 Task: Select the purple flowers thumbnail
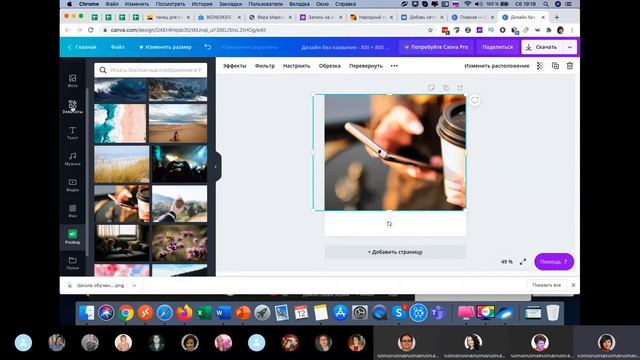180,243
